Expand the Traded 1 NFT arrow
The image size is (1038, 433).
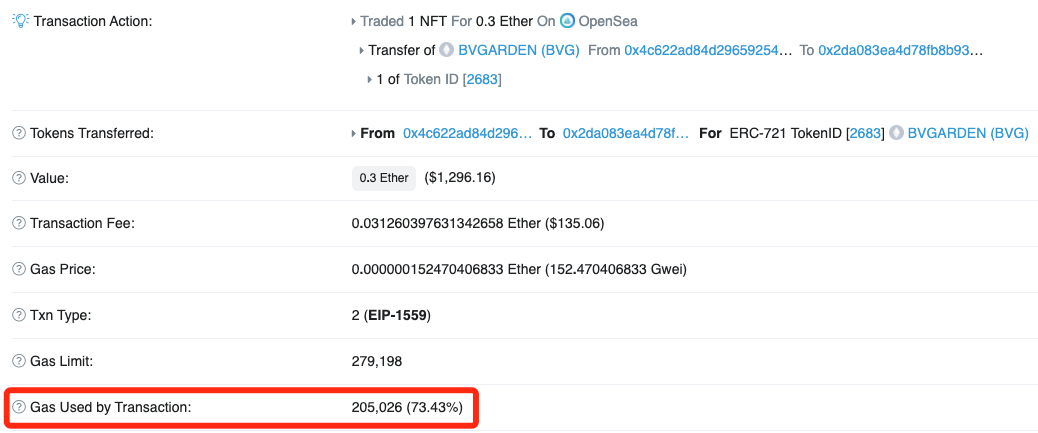click(354, 21)
